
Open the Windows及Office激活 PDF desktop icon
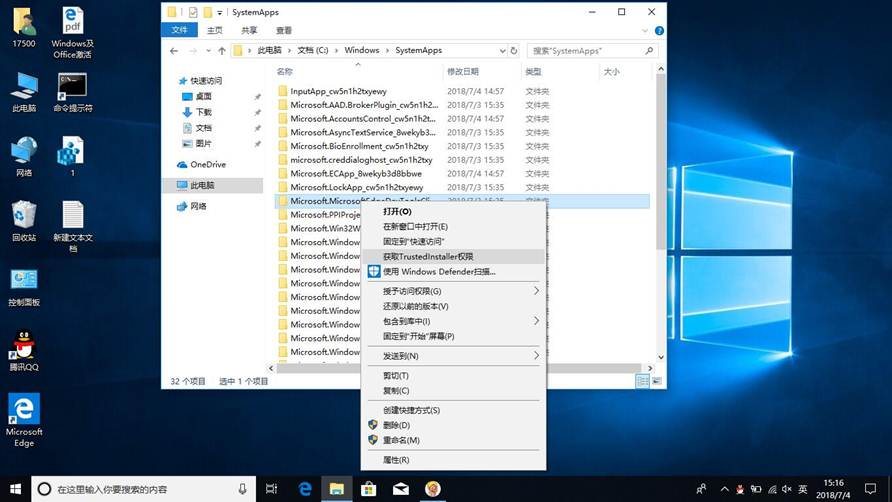(73, 32)
